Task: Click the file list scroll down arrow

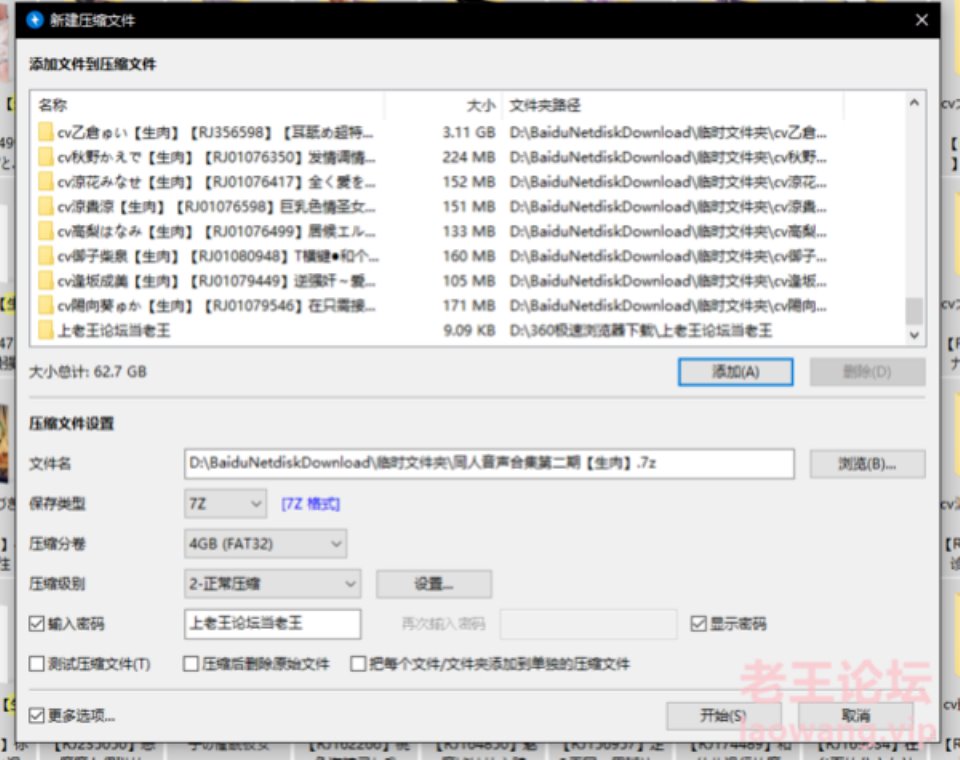Action: pyautogui.click(x=914, y=335)
